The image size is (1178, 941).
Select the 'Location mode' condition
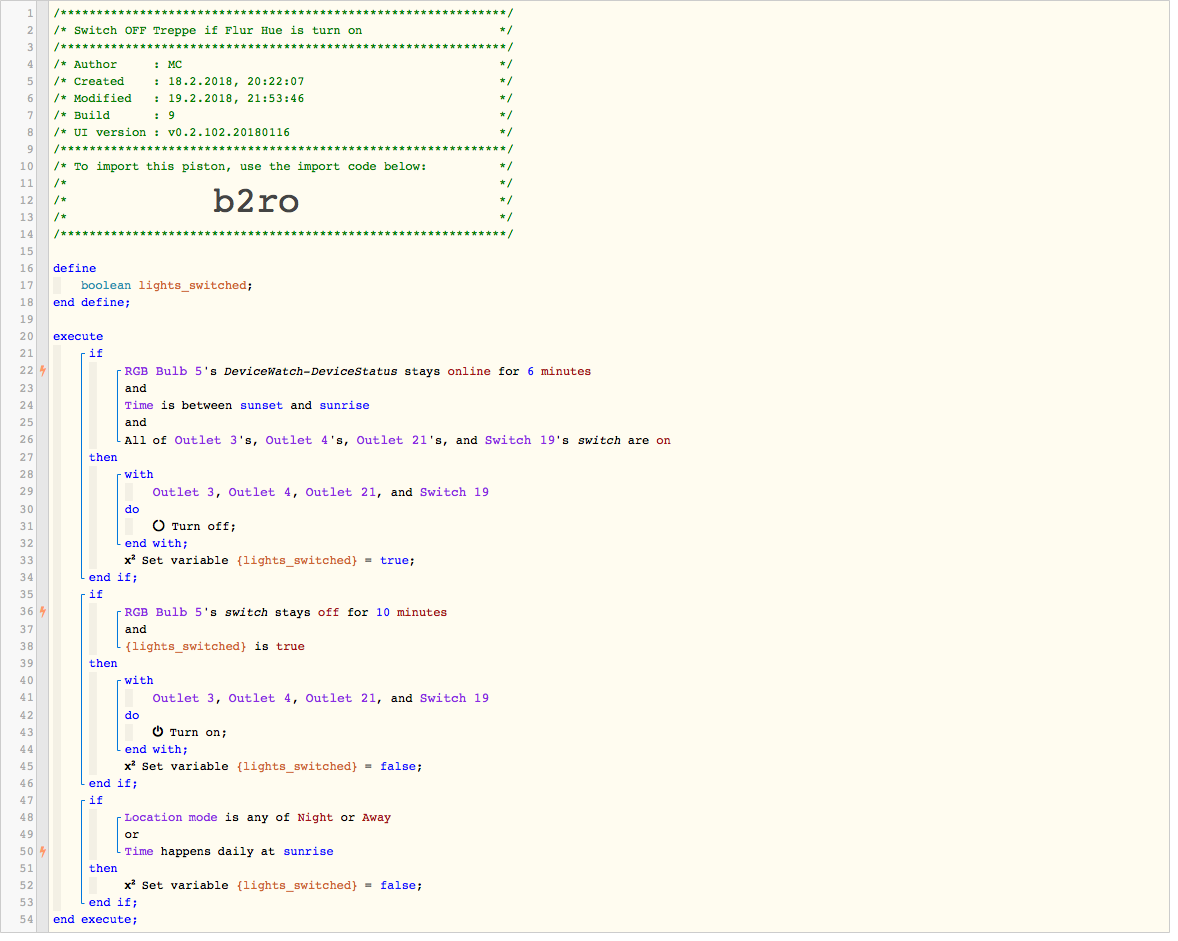258,817
